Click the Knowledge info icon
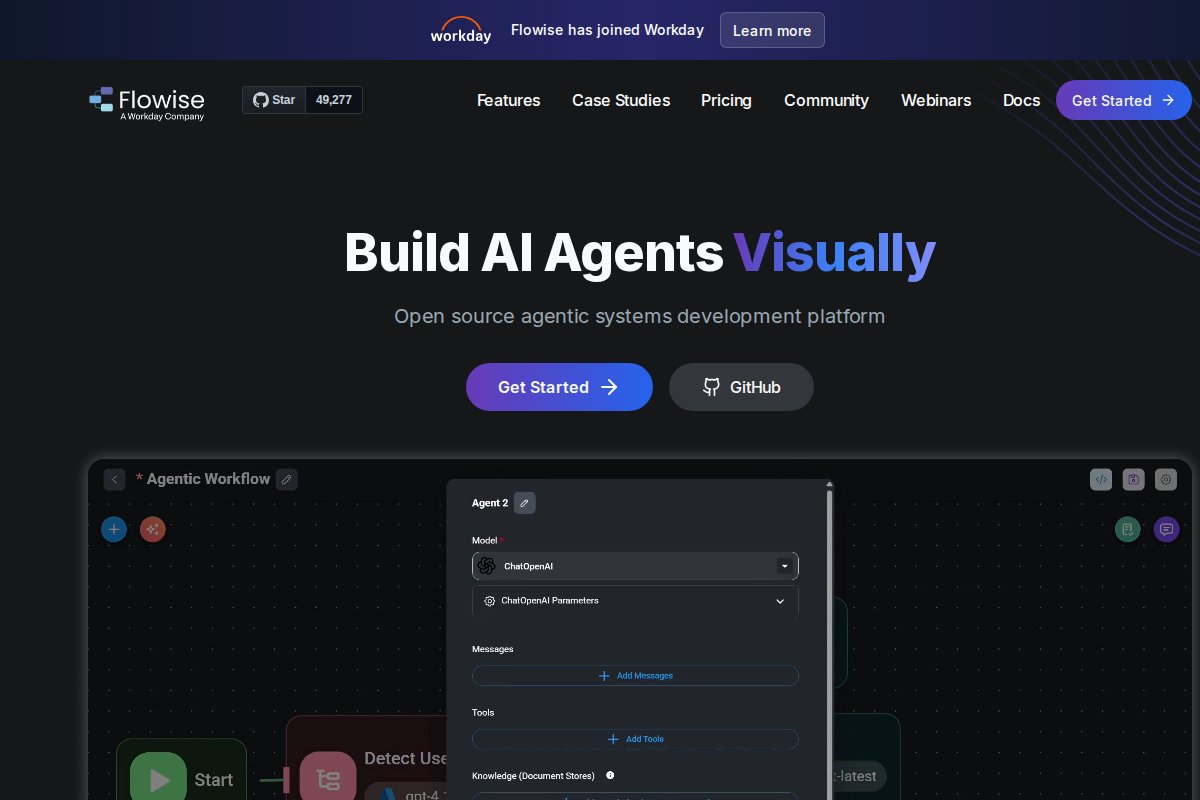Image resolution: width=1200 pixels, height=800 pixels. (610, 775)
